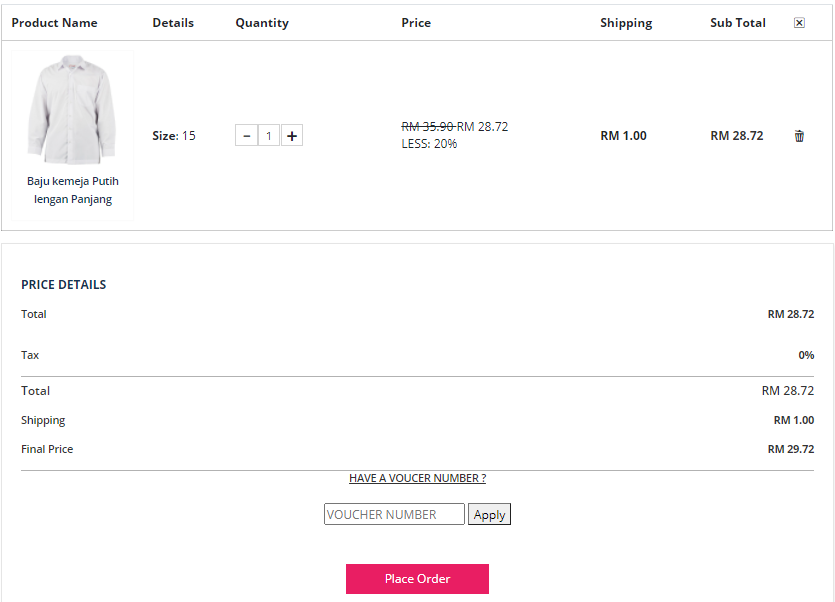Image resolution: width=835 pixels, height=602 pixels.
Task: Click the Quantity column header
Action: tap(262, 23)
